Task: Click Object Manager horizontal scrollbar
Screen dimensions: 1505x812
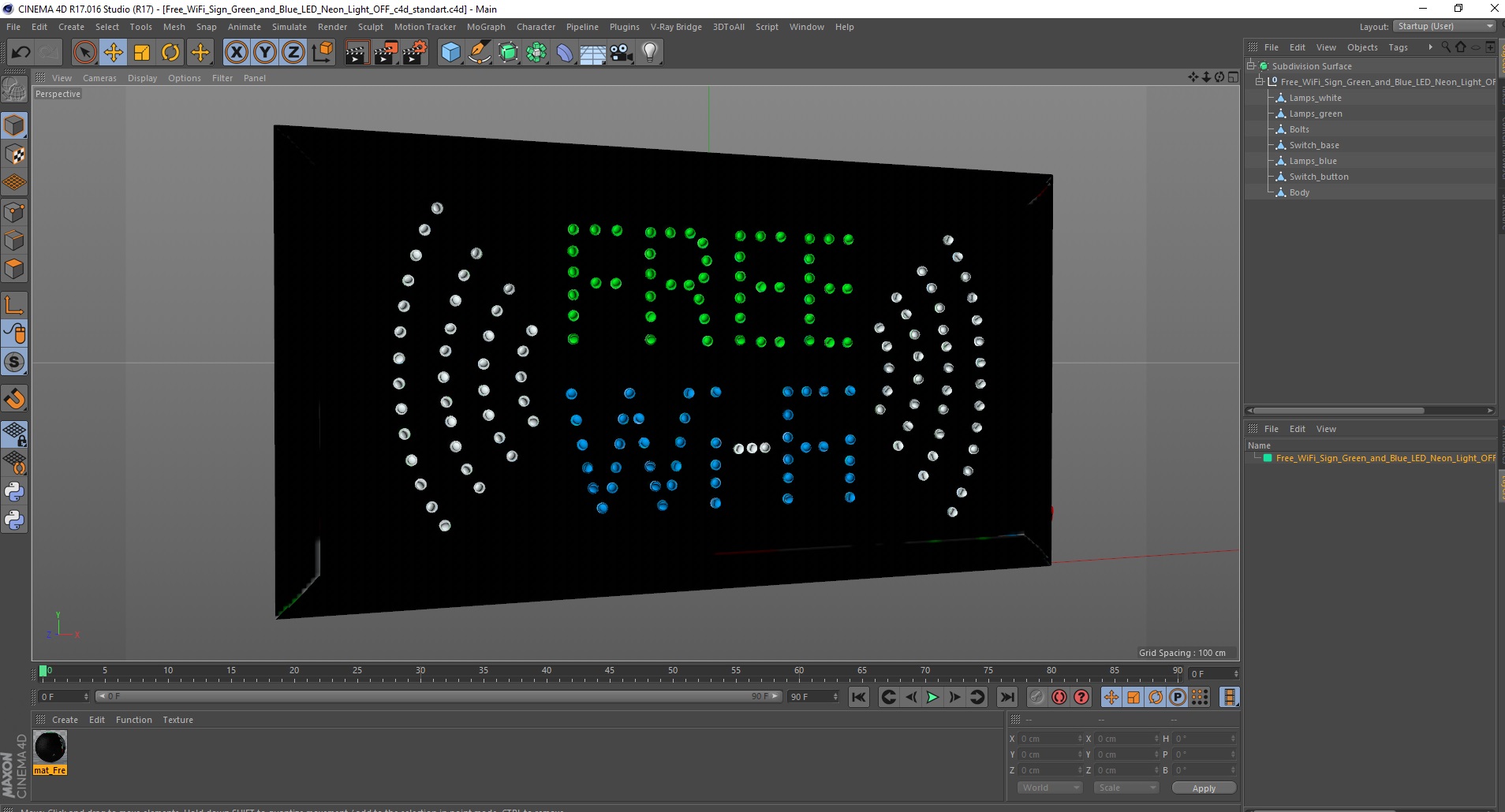Action: (1339, 410)
